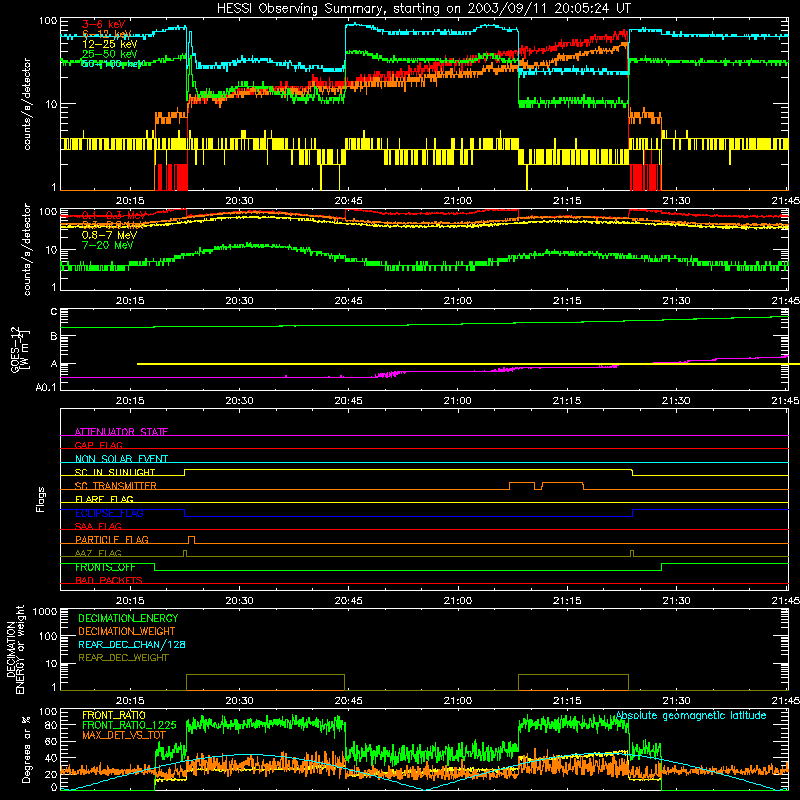The image size is (800, 800).
Task: Select the yellow 0.8-7 MeV legend label
Action: 110,235
